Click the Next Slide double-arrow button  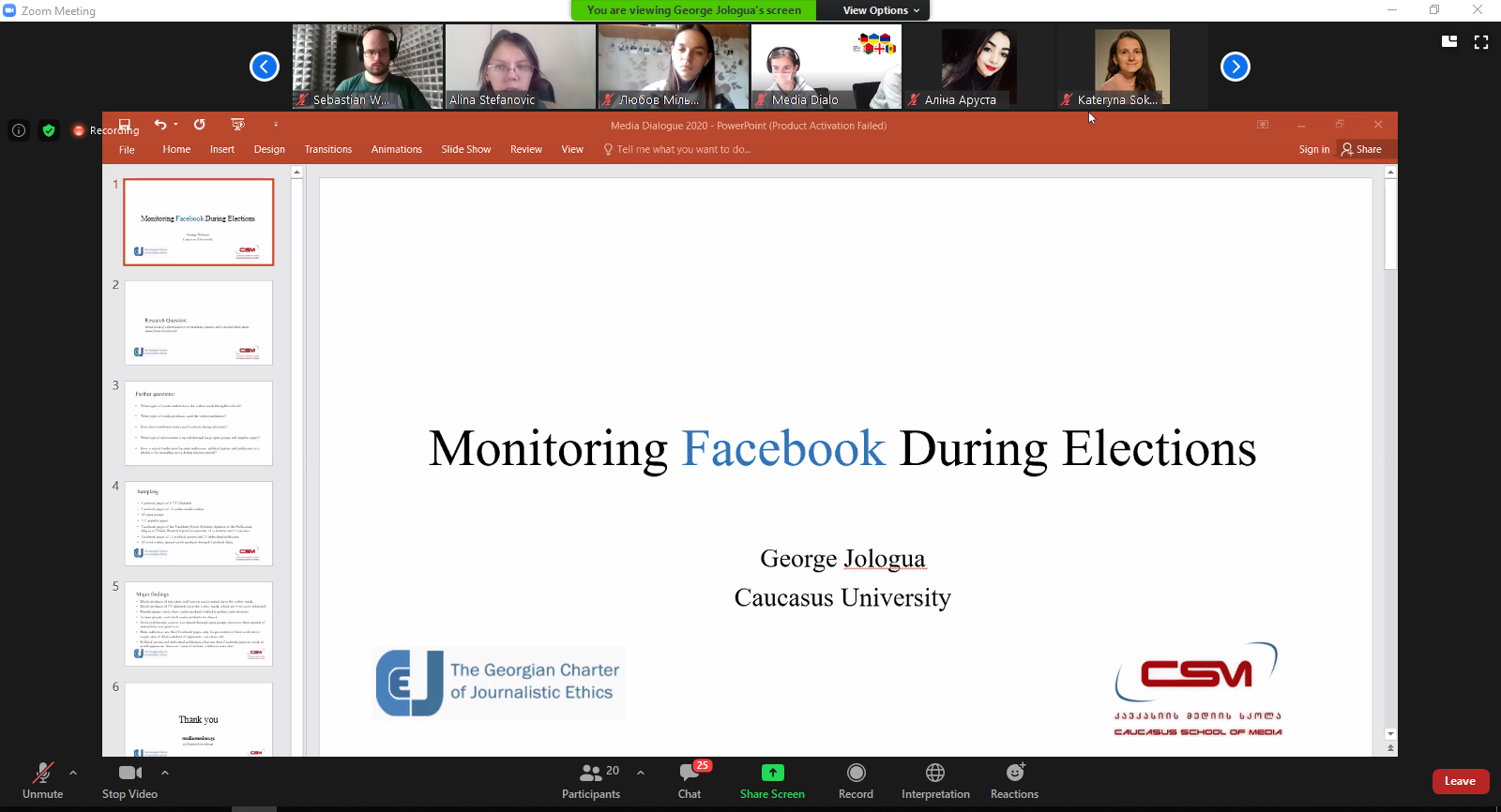click(x=1390, y=749)
